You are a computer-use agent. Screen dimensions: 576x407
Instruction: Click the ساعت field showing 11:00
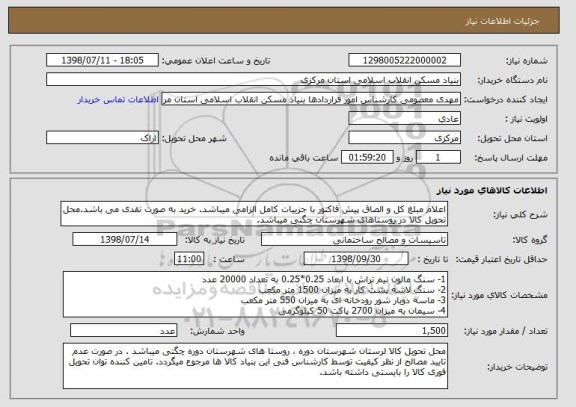tap(189, 259)
